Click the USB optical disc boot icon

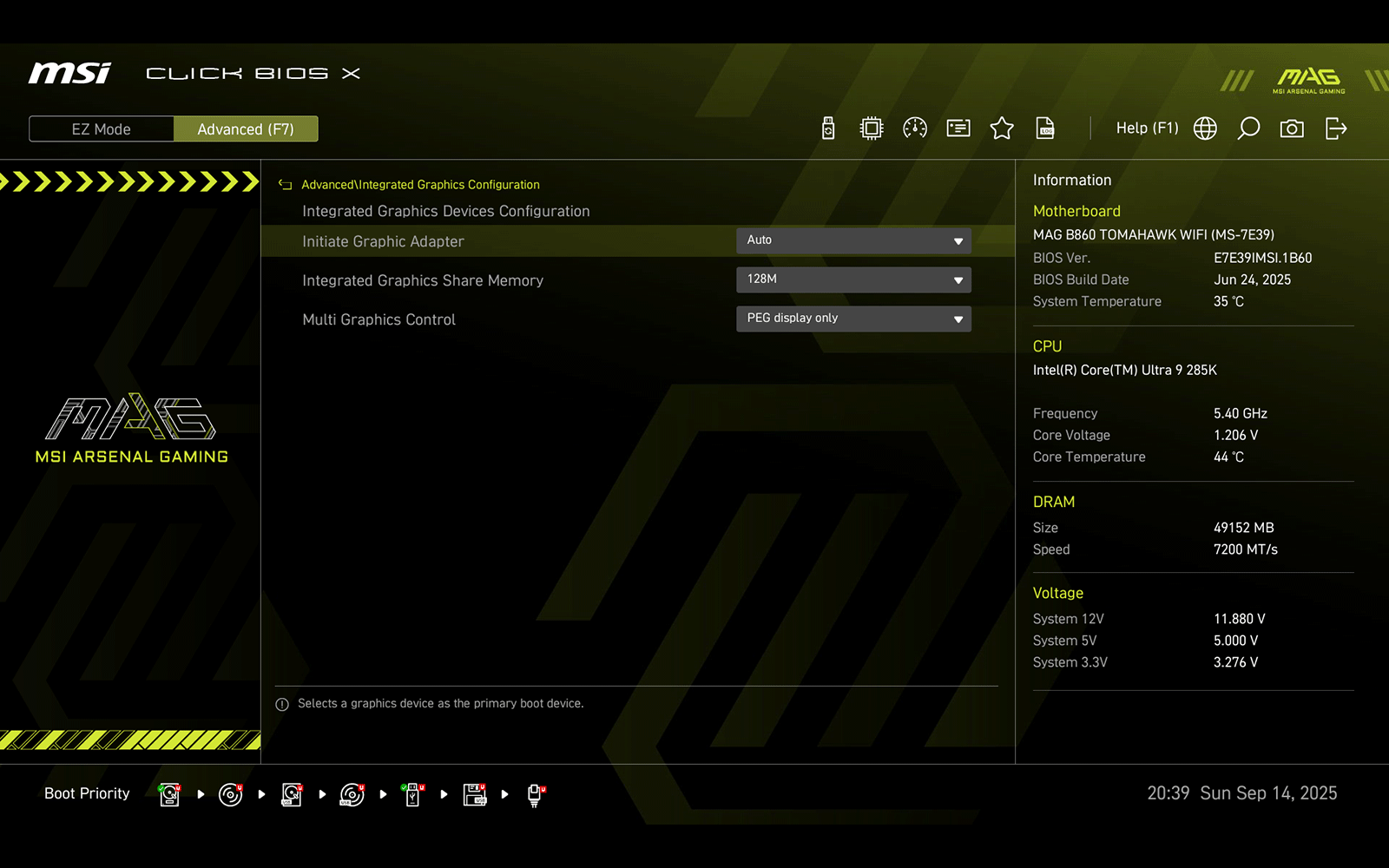click(352, 794)
